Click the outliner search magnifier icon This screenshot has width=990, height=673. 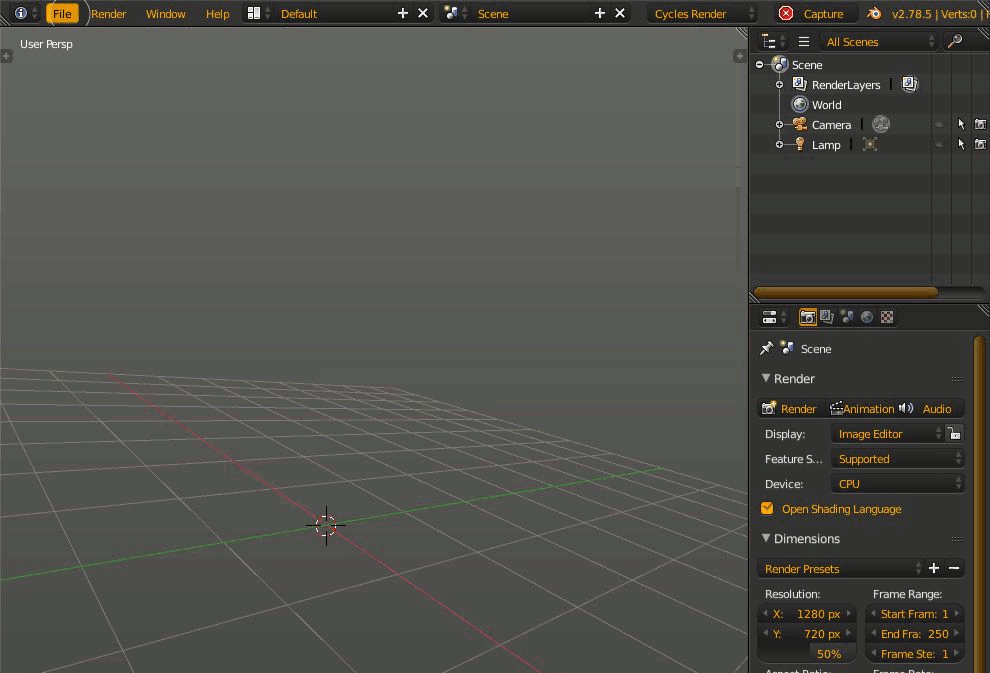tap(955, 41)
